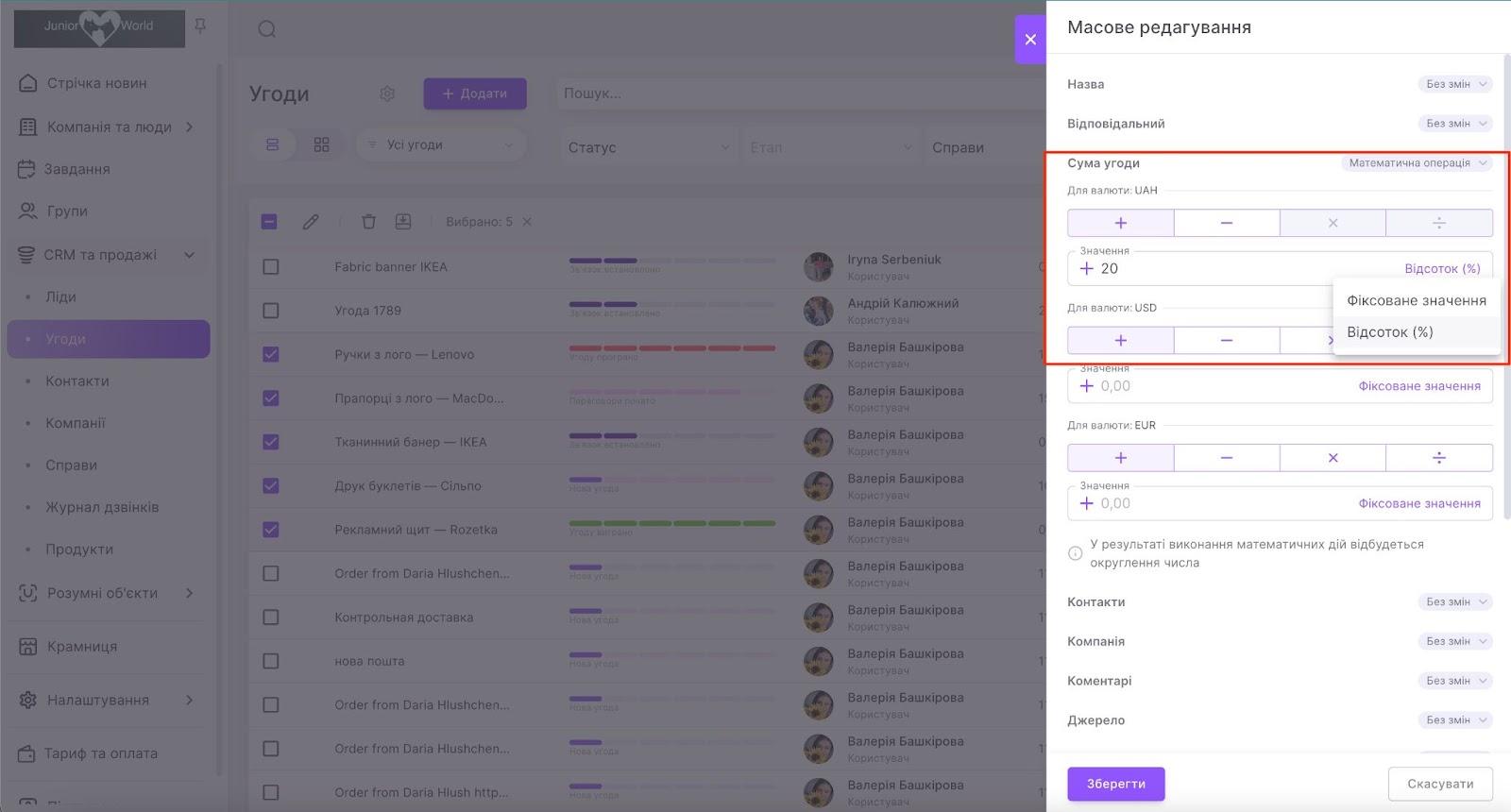Viewport: 1511px width, 812px height.
Task: Click the Скасувати button
Action: coord(1439,784)
